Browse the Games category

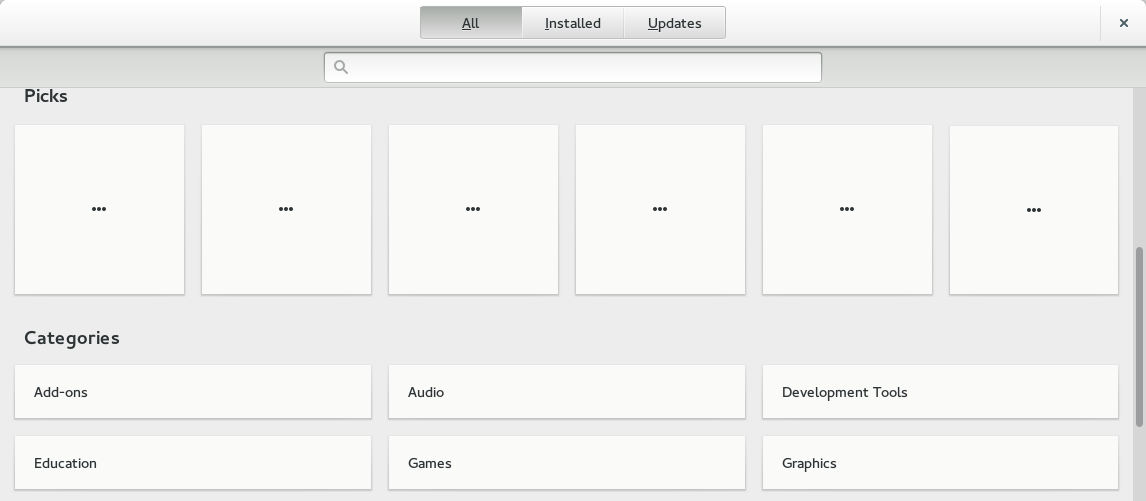point(566,463)
